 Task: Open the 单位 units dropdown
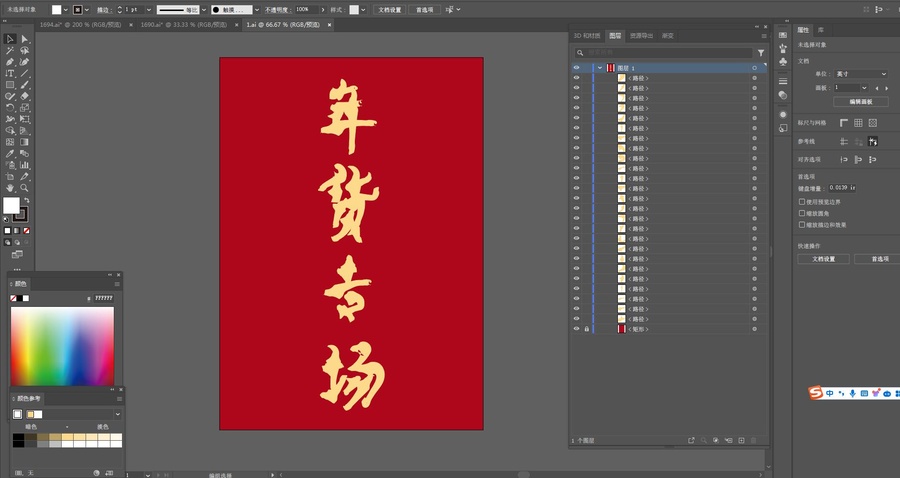(859, 74)
